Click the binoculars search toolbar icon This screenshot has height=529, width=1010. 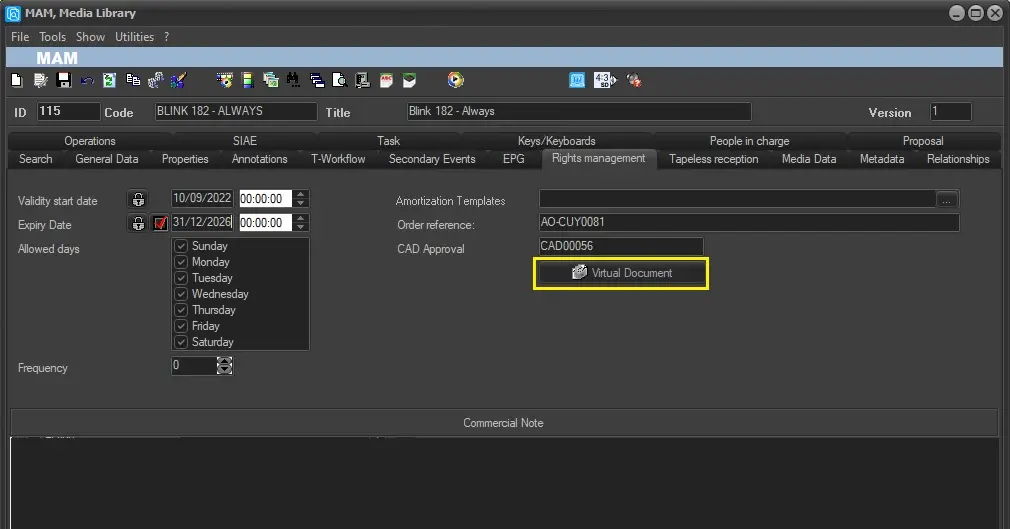click(293, 80)
